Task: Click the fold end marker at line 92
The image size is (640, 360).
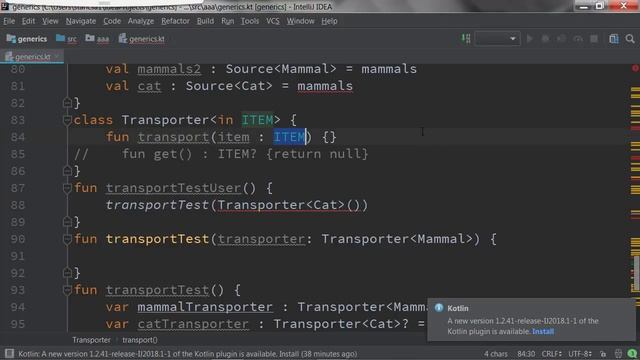Action: 67,273
